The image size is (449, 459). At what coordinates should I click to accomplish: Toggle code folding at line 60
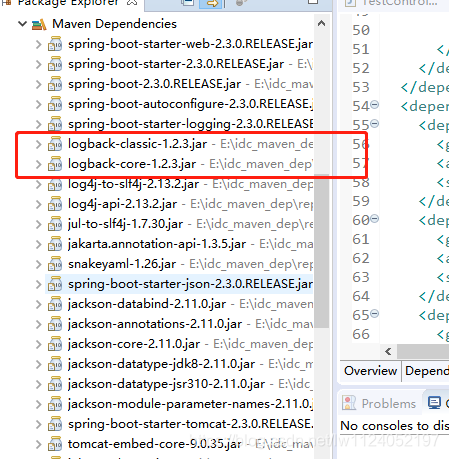tap(375, 219)
